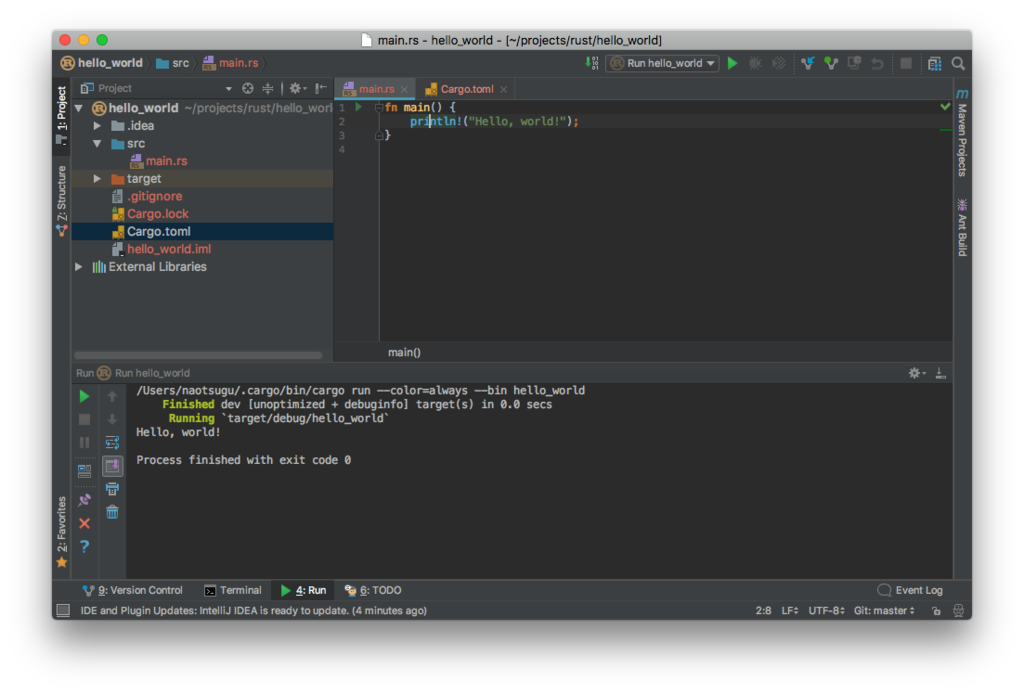The width and height of the screenshot is (1024, 694).
Task: Click src breadcrumb in navigation bar
Action: pos(172,63)
